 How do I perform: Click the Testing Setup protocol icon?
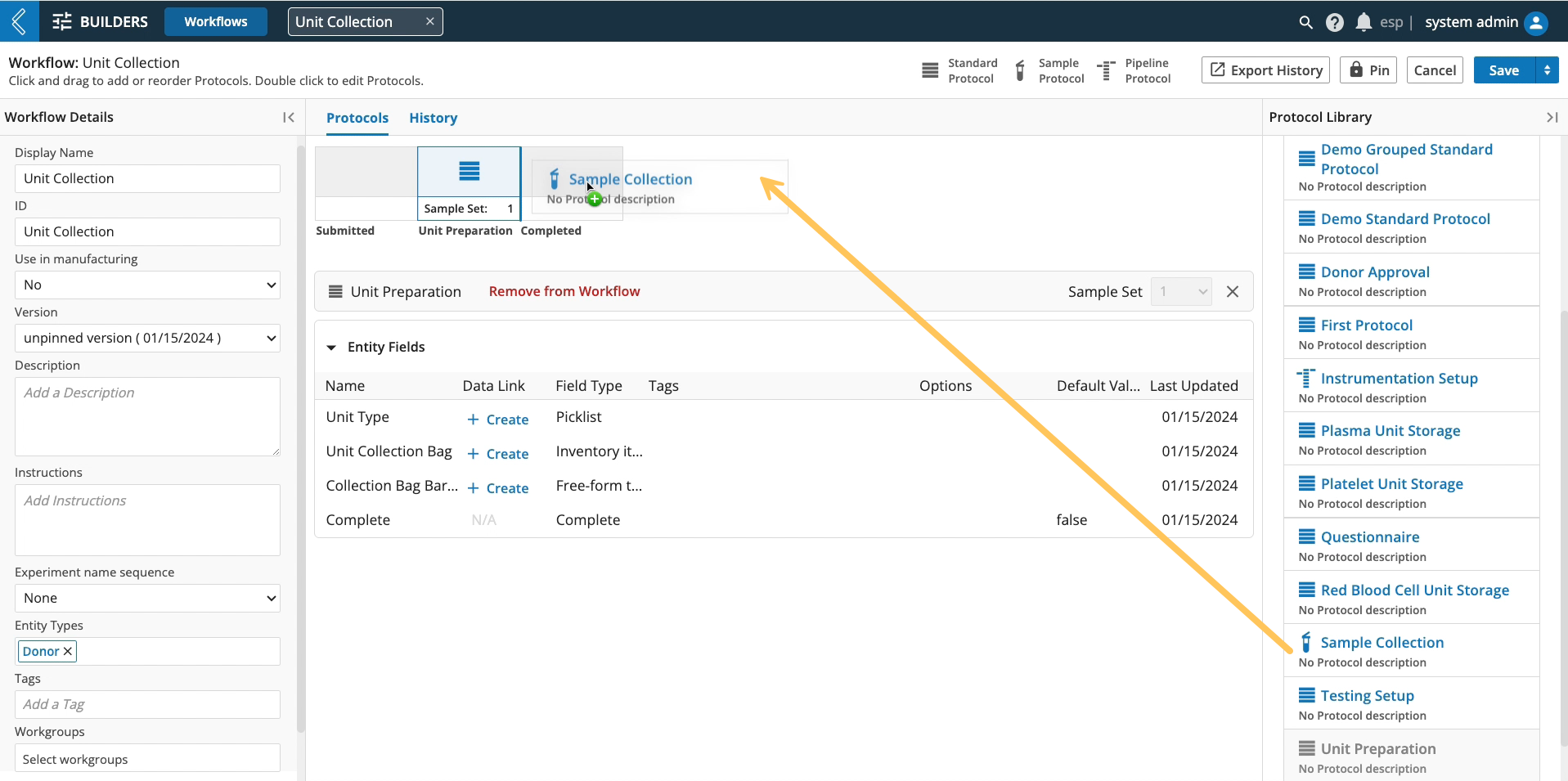point(1307,696)
